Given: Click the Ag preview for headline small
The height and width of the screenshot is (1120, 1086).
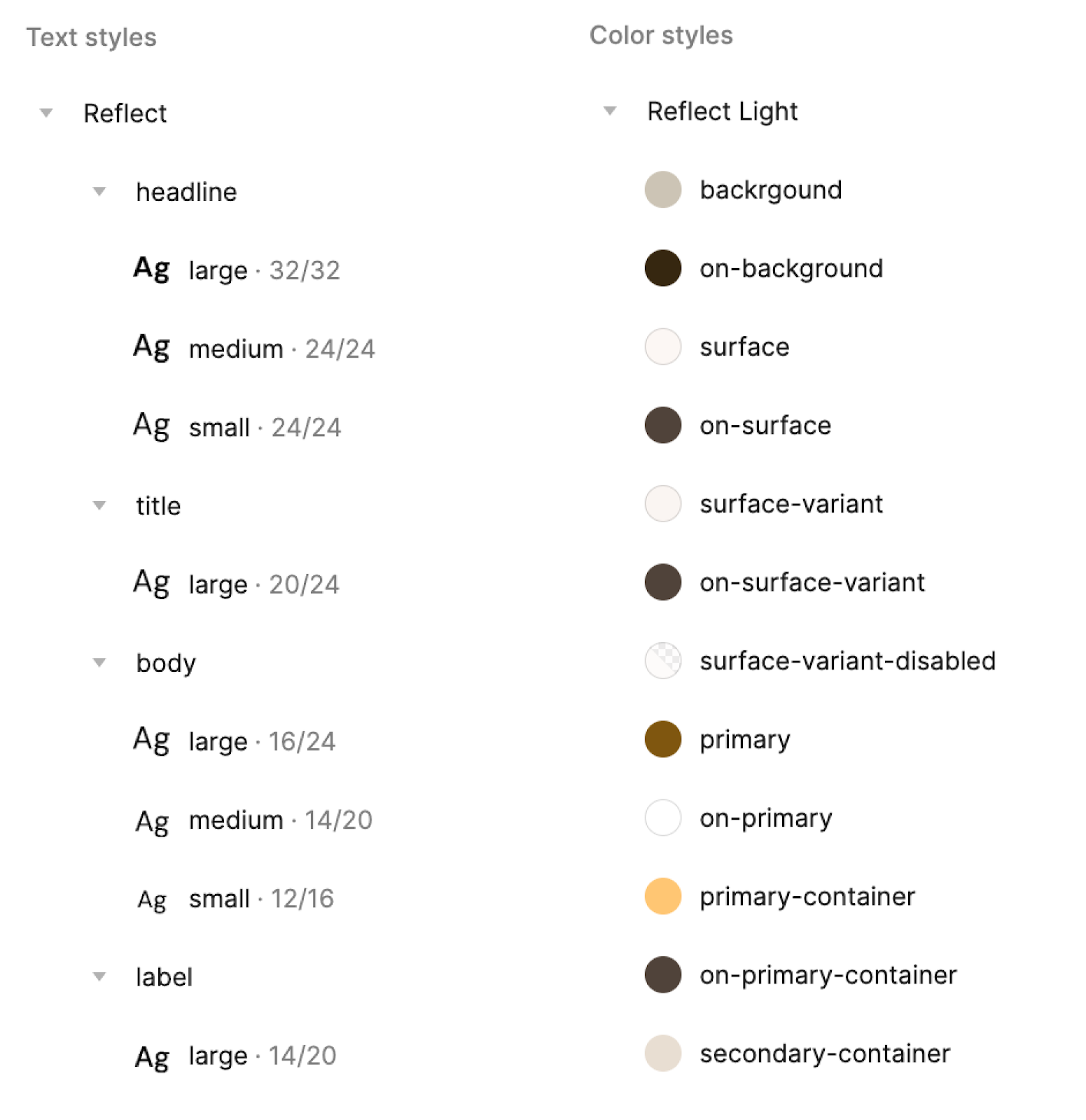Looking at the screenshot, I should [151, 426].
